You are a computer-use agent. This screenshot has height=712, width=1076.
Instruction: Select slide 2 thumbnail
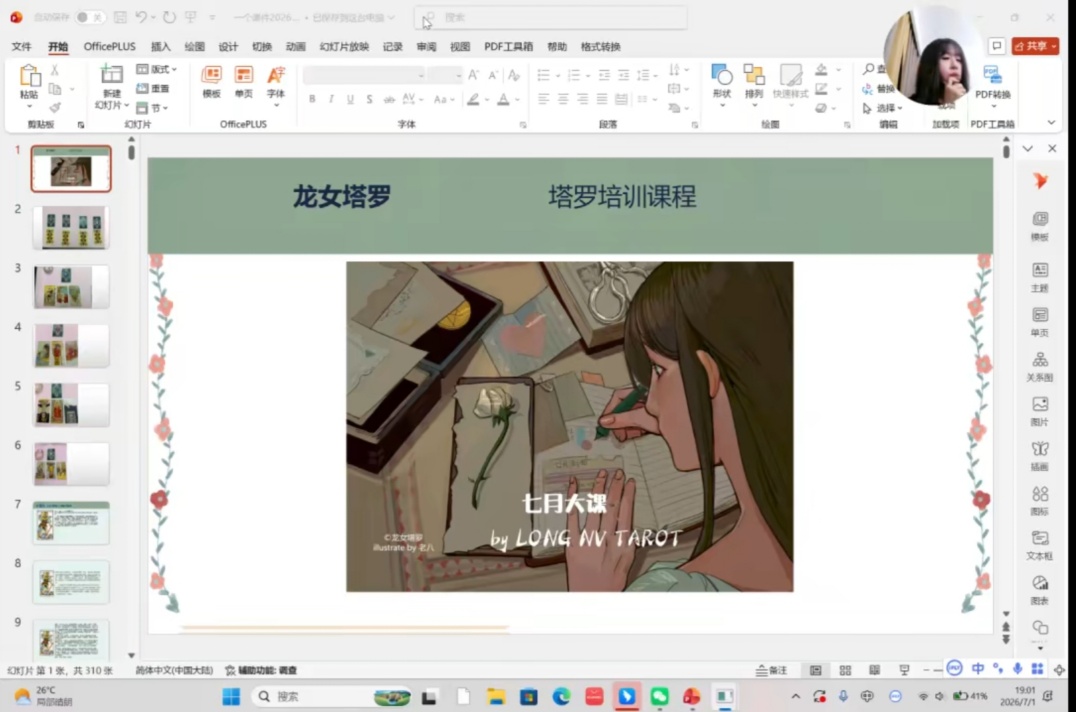pyautogui.click(x=71, y=228)
